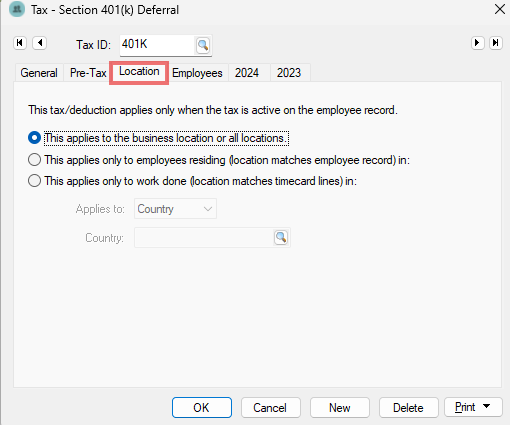Image resolution: width=510 pixels, height=425 pixels.
Task: Open the Country lookup magnifier
Action: point(281,237)
